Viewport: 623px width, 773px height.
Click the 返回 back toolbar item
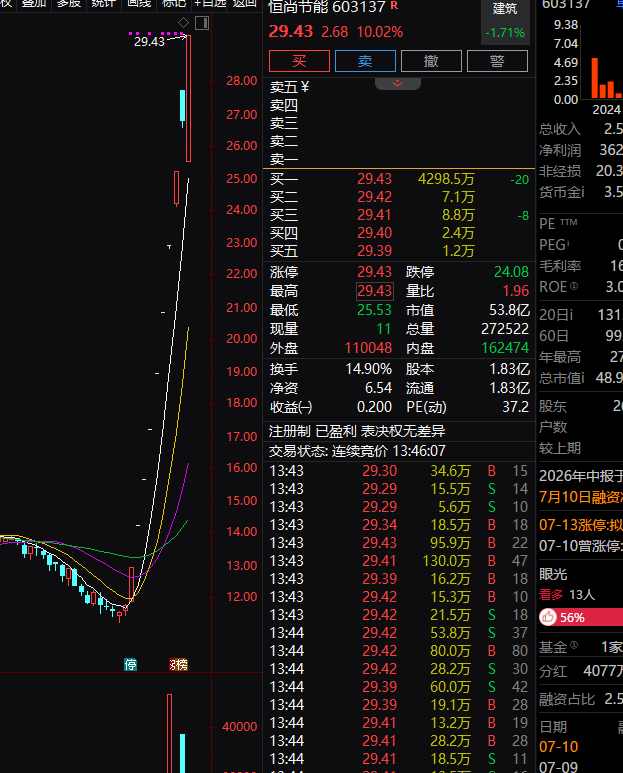coord(244,3)
